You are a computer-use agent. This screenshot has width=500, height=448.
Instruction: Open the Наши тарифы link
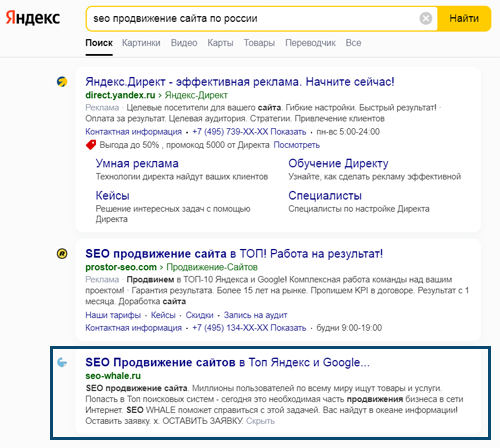[x=113, y=315]
